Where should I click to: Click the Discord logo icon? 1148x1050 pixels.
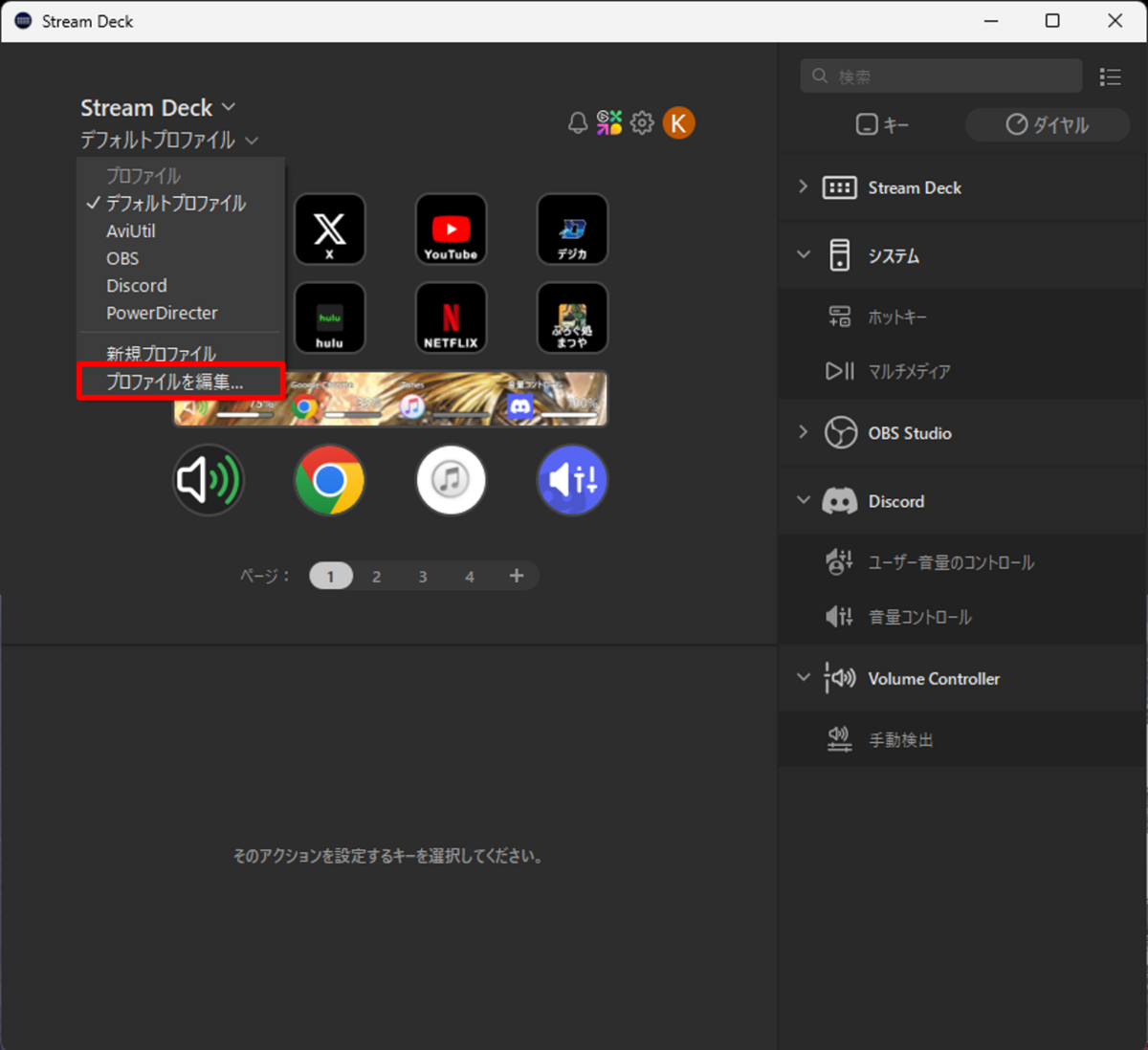point(839,501)
